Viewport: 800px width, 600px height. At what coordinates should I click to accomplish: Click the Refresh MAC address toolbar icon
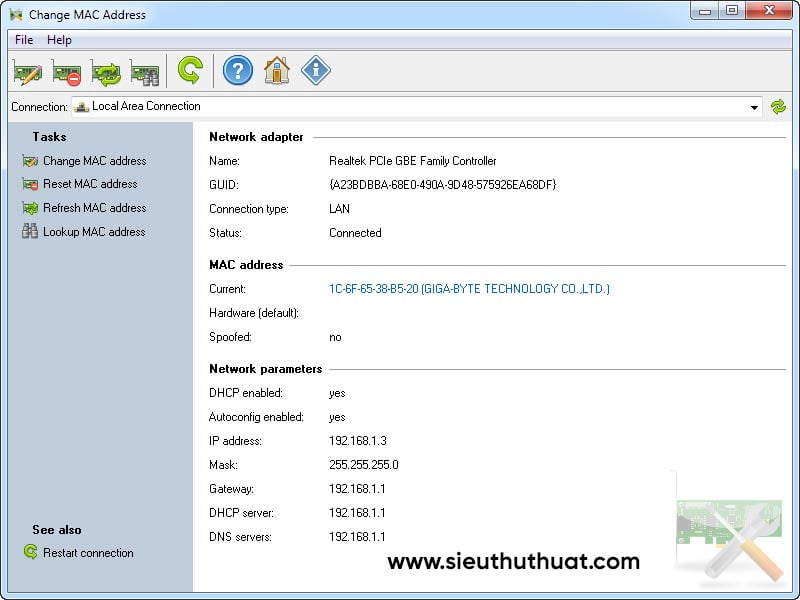(x=105, y=72)
